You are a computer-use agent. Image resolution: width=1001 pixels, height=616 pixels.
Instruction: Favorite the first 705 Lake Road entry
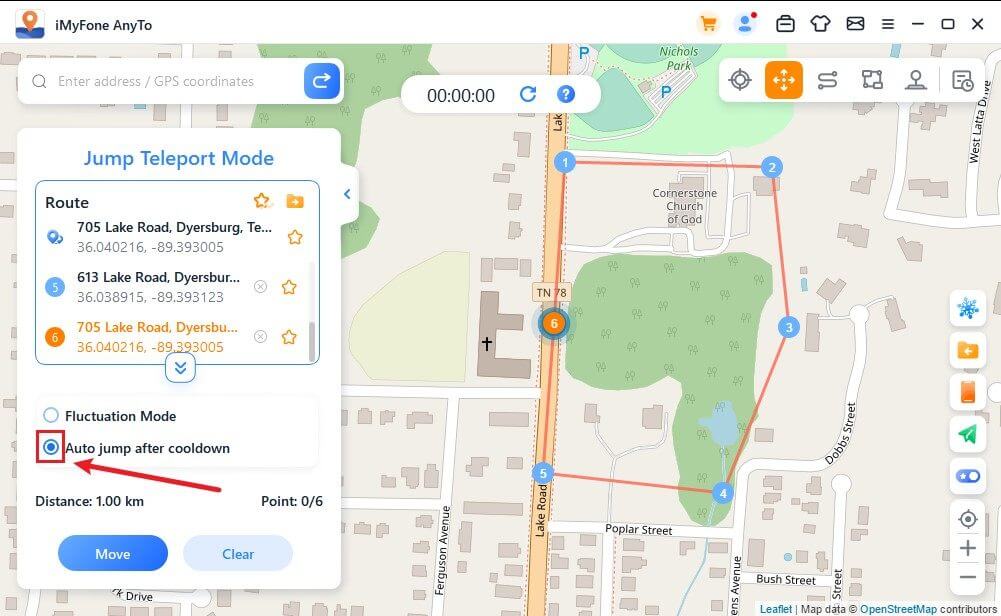click(x=295, y=237)
